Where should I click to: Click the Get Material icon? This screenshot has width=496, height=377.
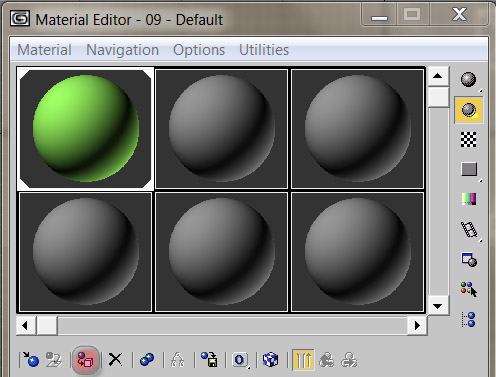pyautogui.click(x=30, y=360)
